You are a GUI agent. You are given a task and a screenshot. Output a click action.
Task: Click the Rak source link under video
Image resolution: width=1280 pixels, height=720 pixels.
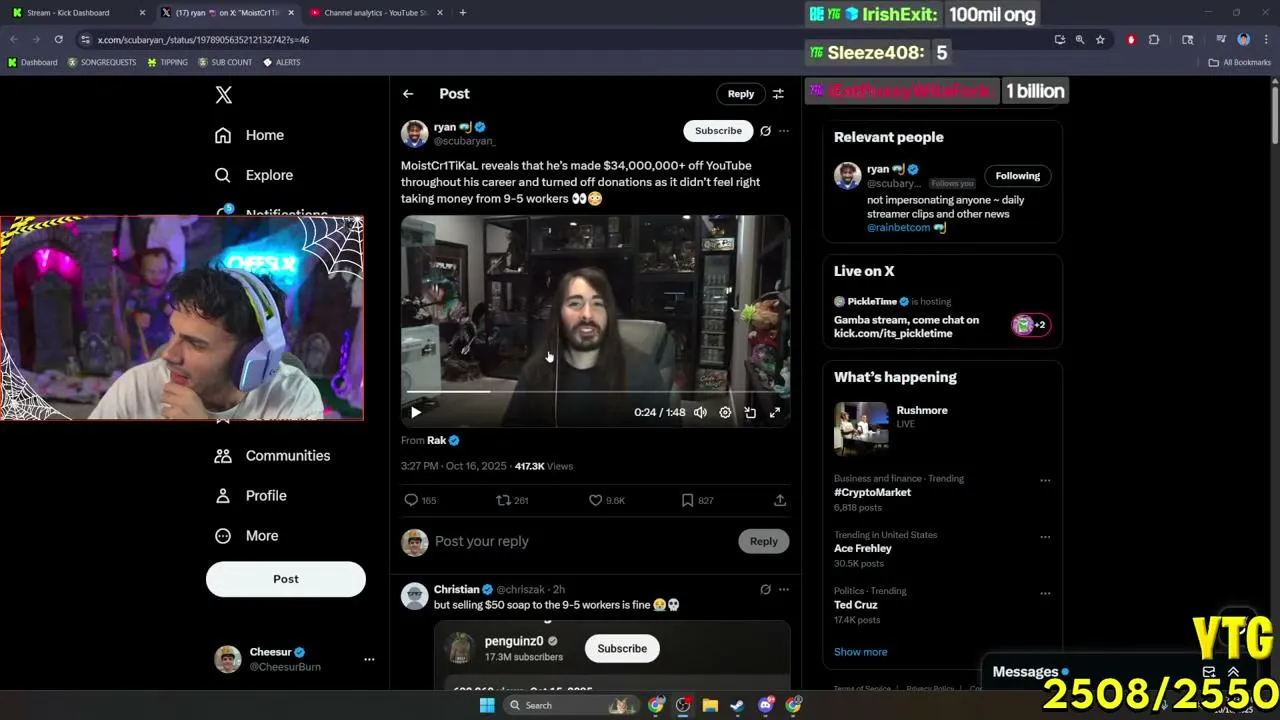tap(437, 440)
